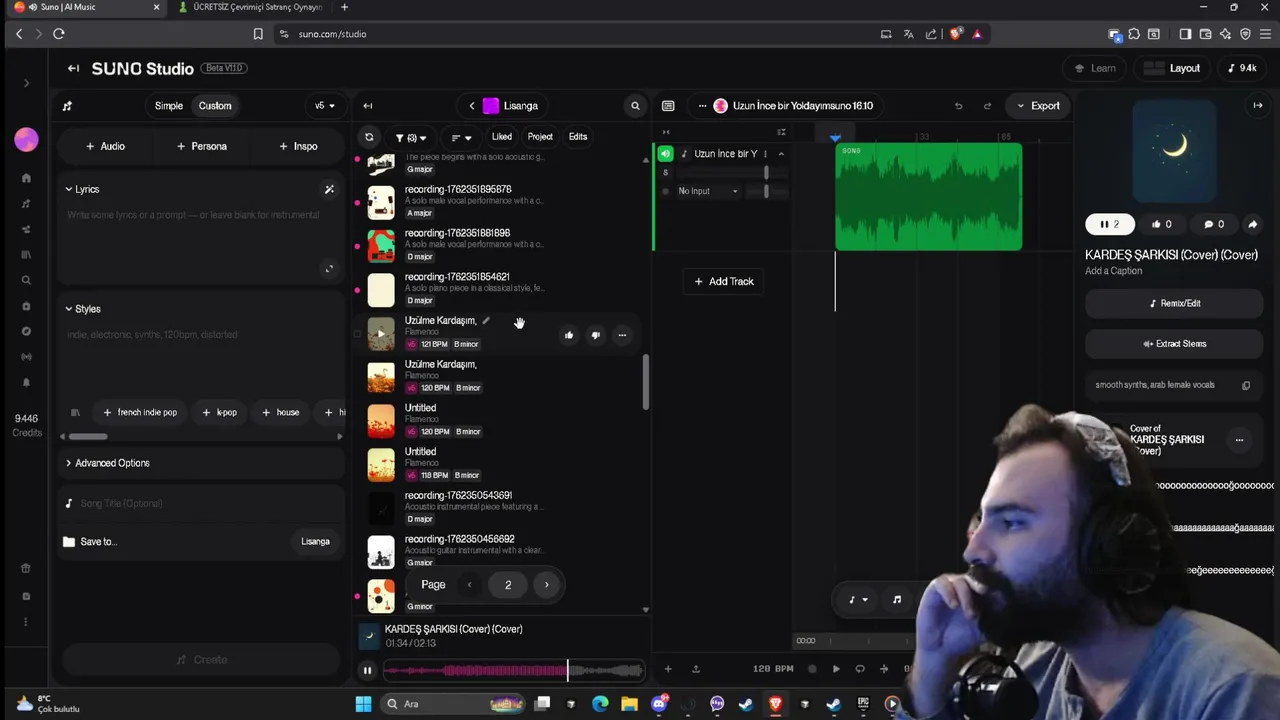Viewport: 1280px width, 720px height.
Task: Open comments on the cover song card
Action: [x=1214, y=224]
